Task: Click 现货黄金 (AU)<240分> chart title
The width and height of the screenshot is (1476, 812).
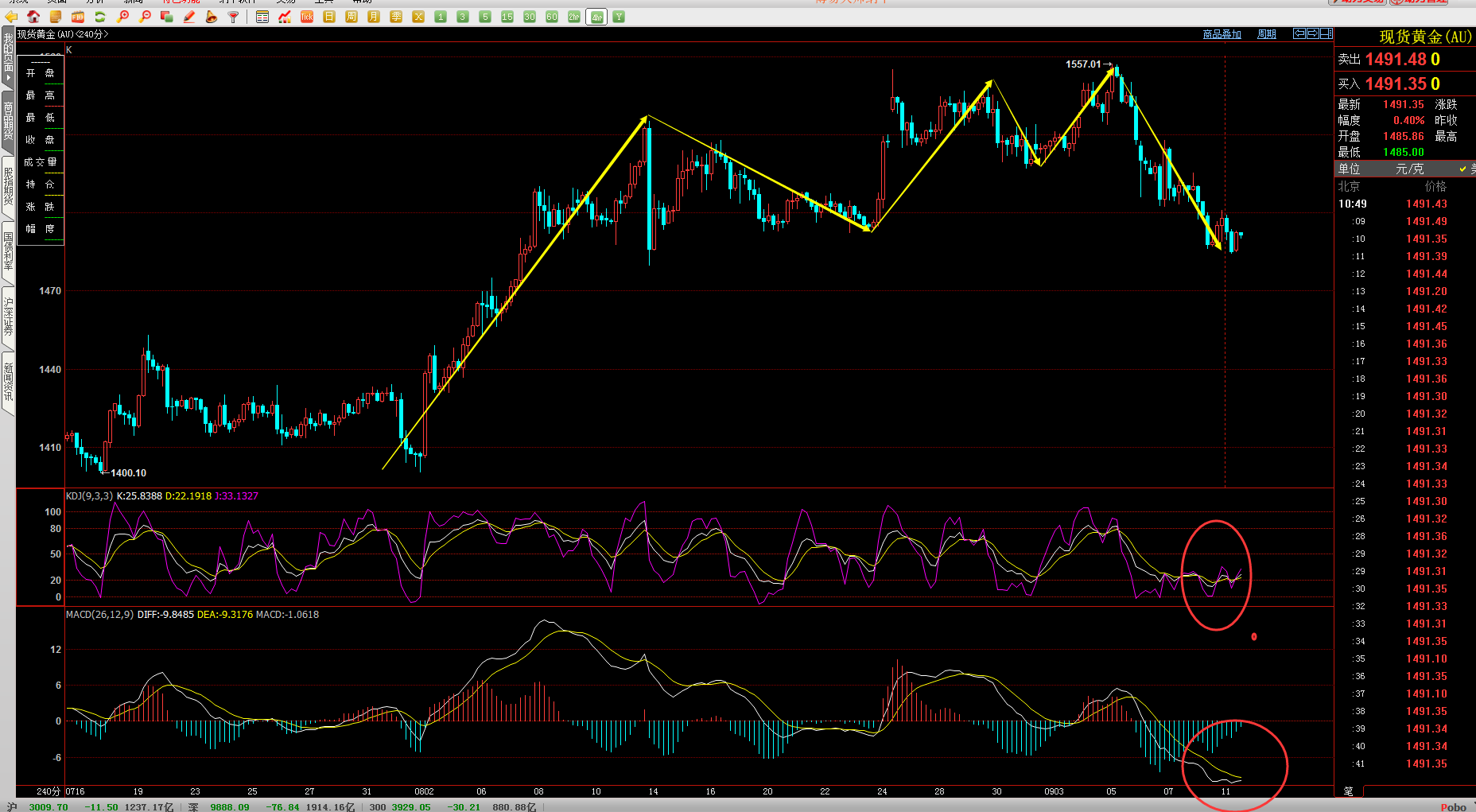Action: 62,34
